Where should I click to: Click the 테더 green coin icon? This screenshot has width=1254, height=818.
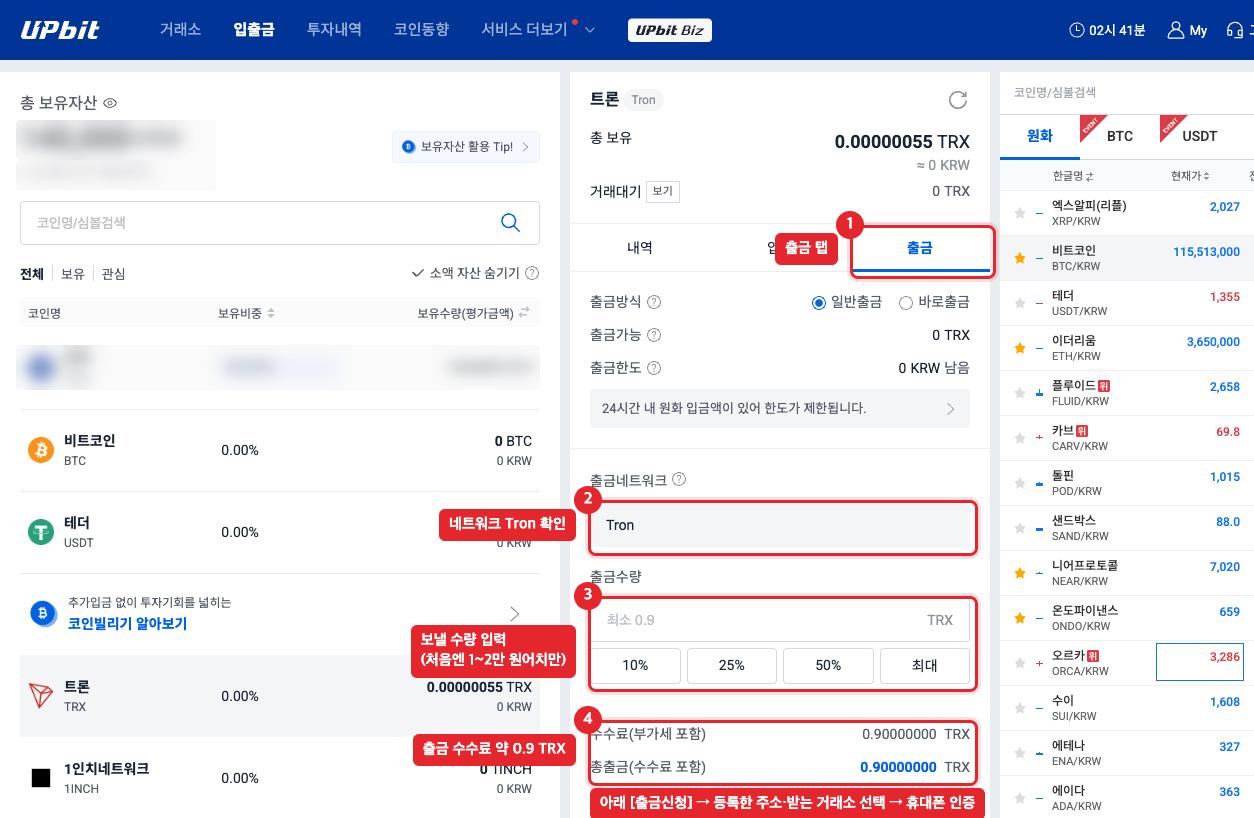click(x=41, y=532)
